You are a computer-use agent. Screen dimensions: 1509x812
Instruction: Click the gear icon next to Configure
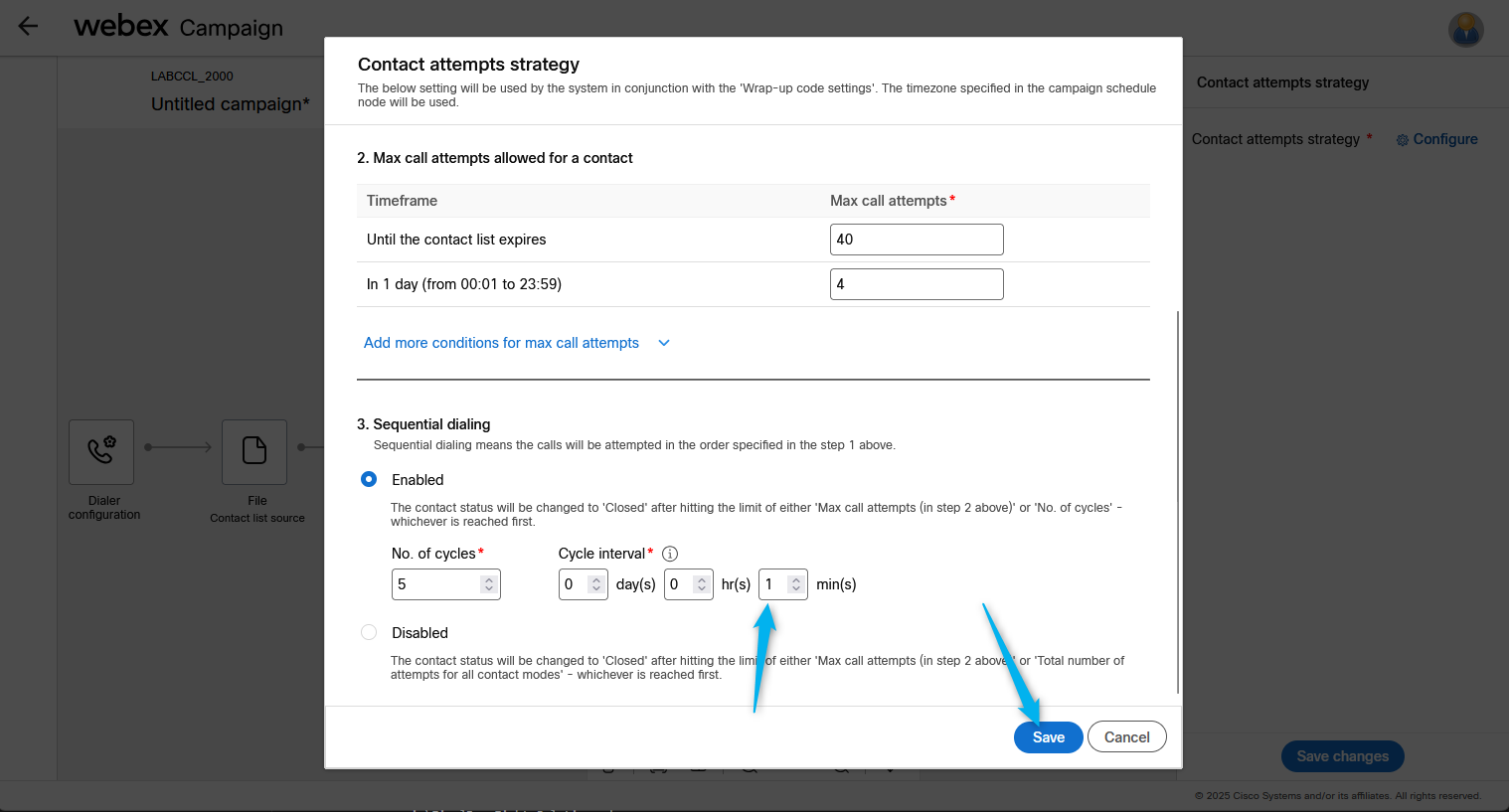1403,140
